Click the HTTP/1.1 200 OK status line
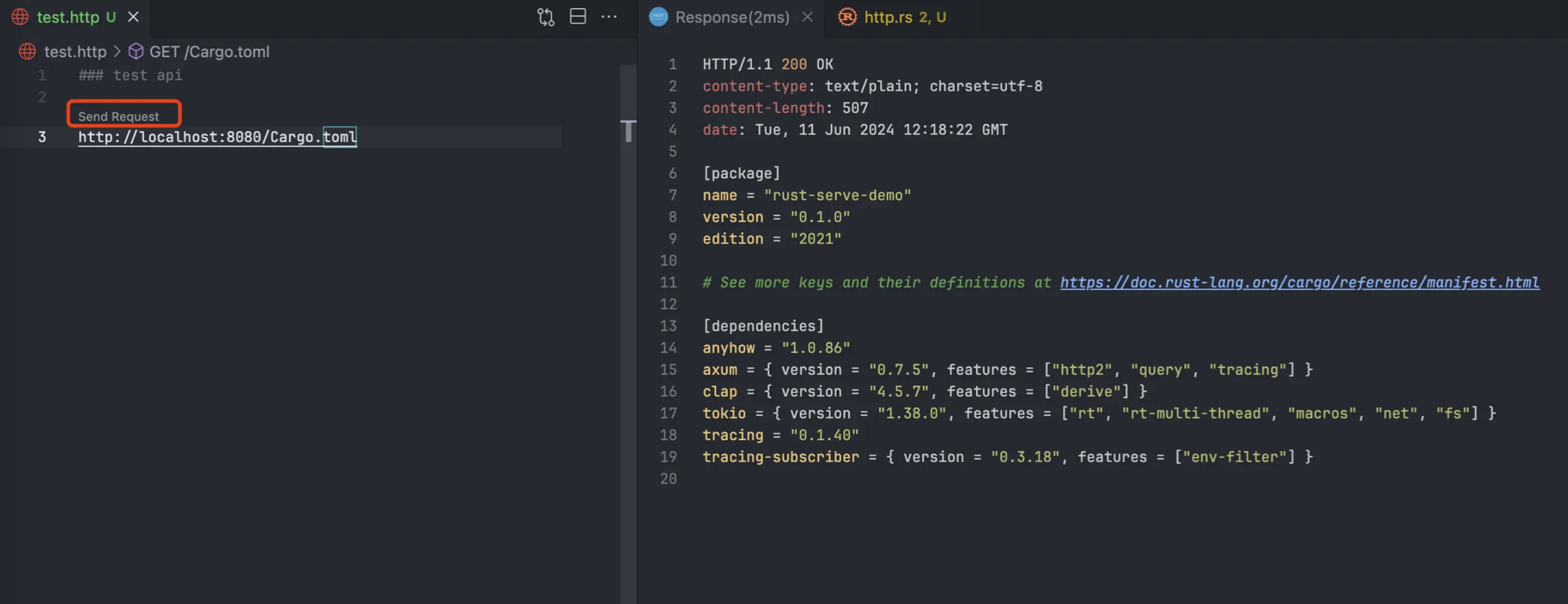 coord(768,64)
